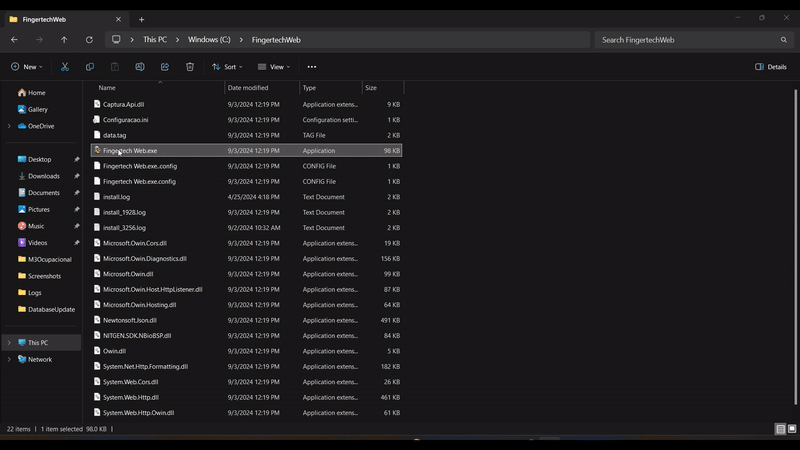Switch to large thumbnails view icon
Viewport: 800px width, 450px height.
click(792, 429)
